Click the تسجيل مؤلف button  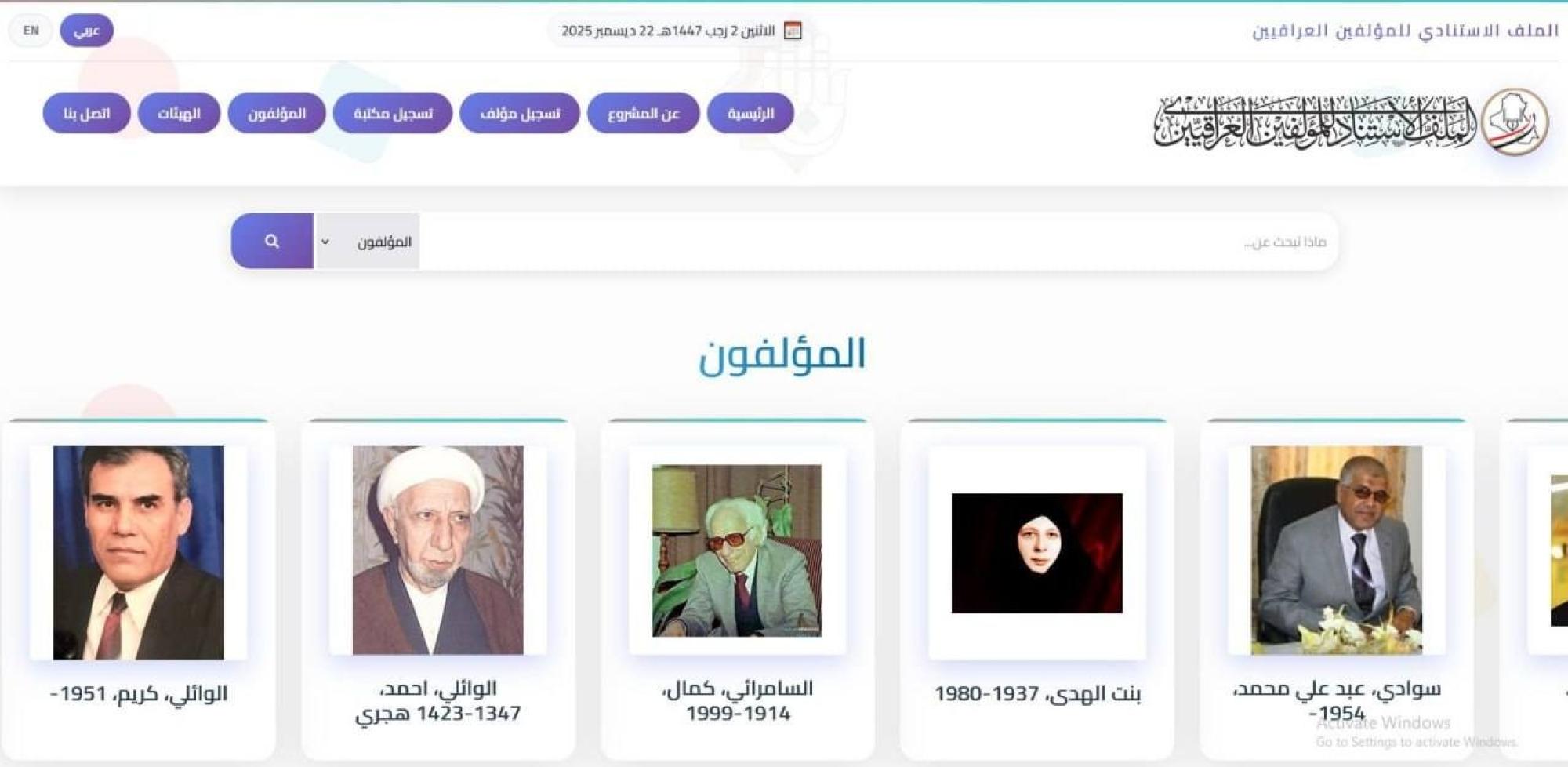click(x=520, y=113)
